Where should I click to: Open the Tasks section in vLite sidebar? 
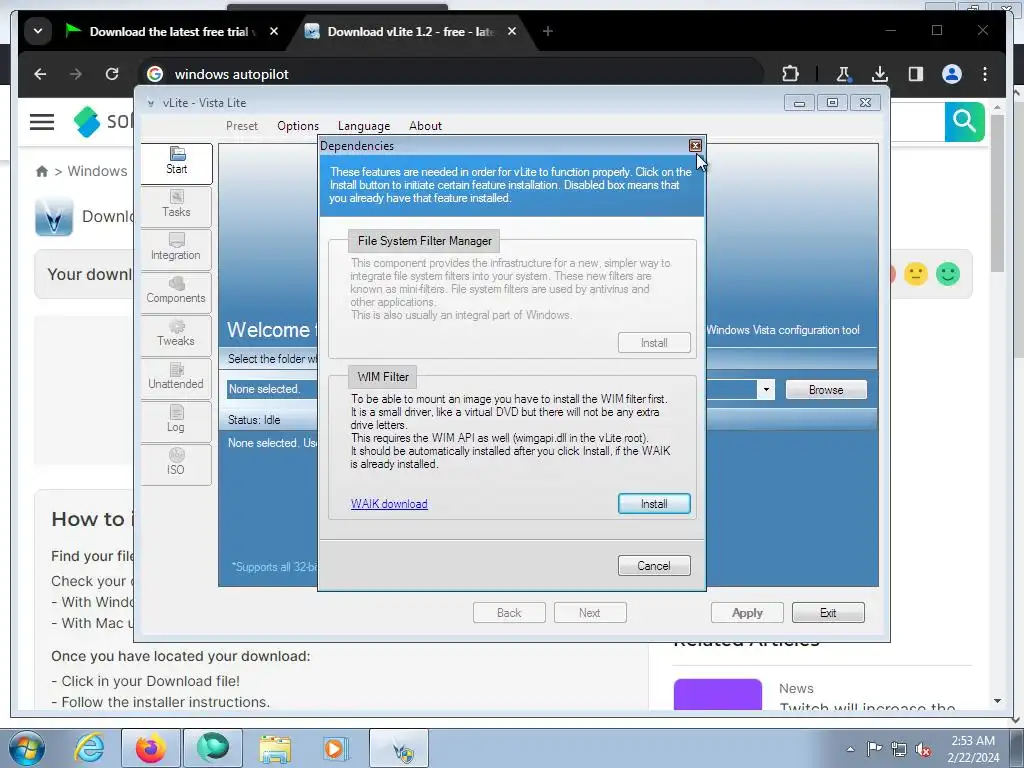tap(176, 206)
